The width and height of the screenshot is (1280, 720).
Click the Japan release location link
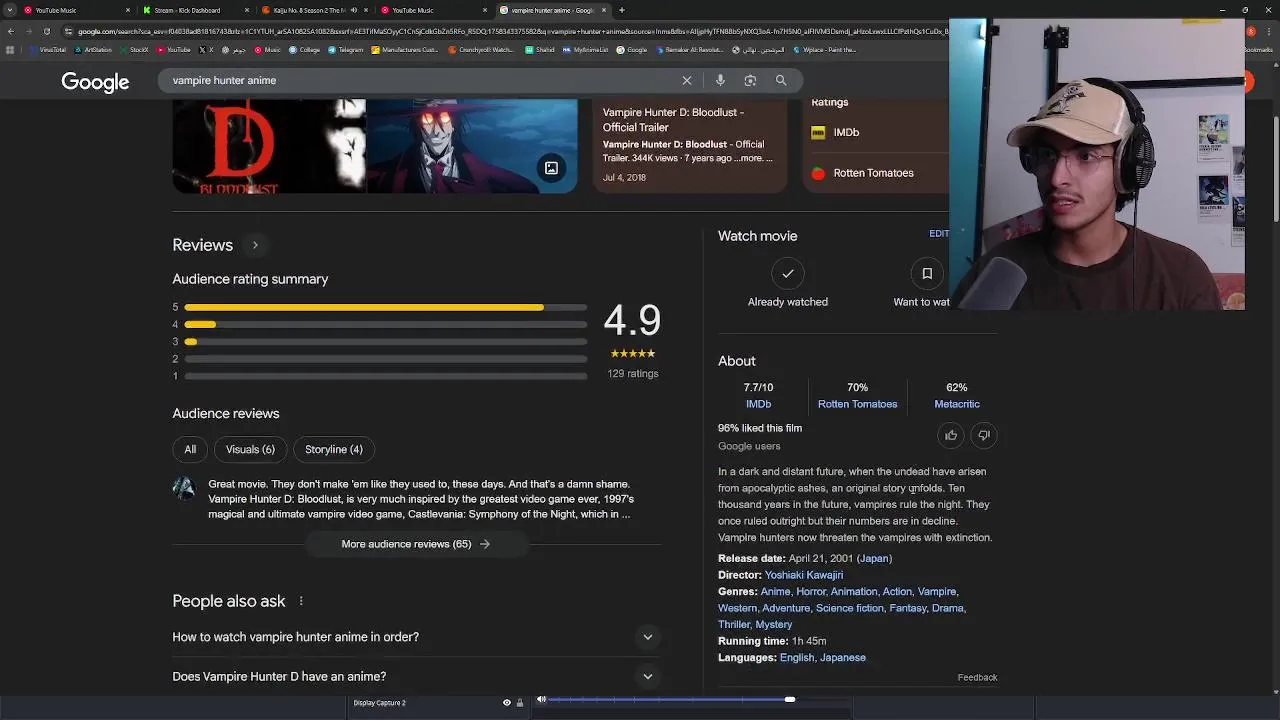pyautogui.click(x=874, y=558)
